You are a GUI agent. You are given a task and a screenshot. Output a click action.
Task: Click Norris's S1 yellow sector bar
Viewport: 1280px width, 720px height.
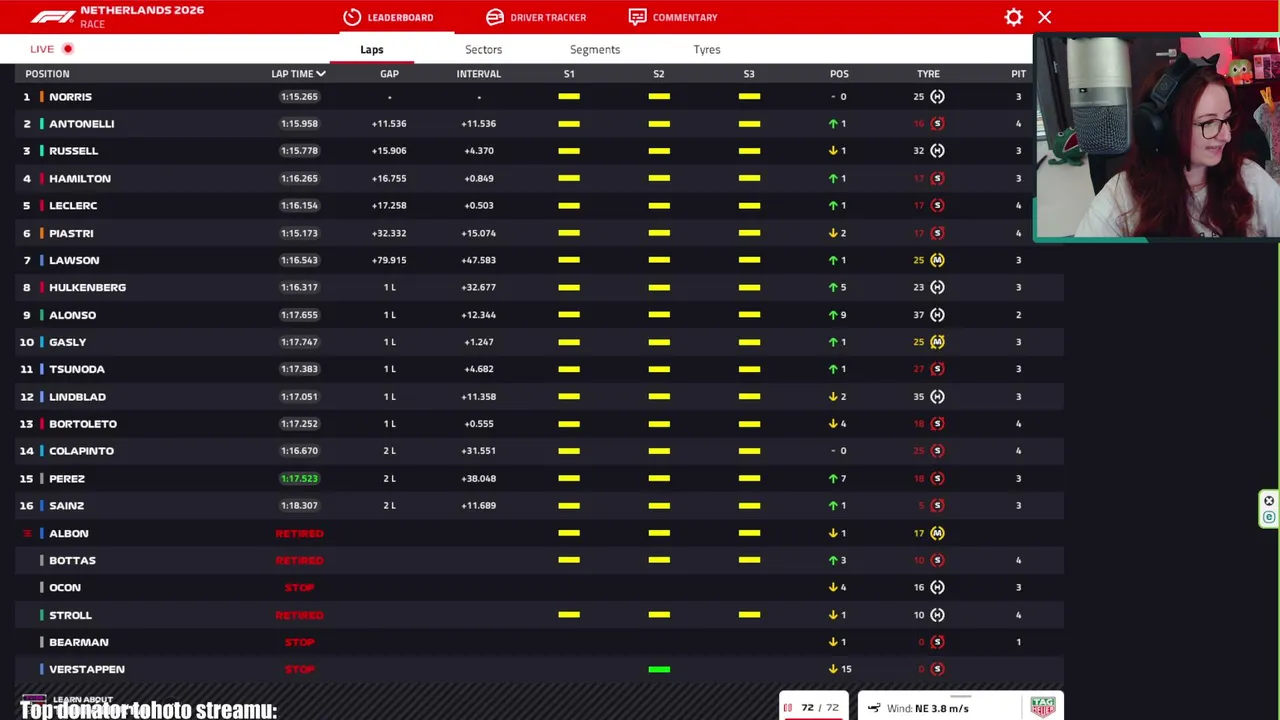click(569, 97)
